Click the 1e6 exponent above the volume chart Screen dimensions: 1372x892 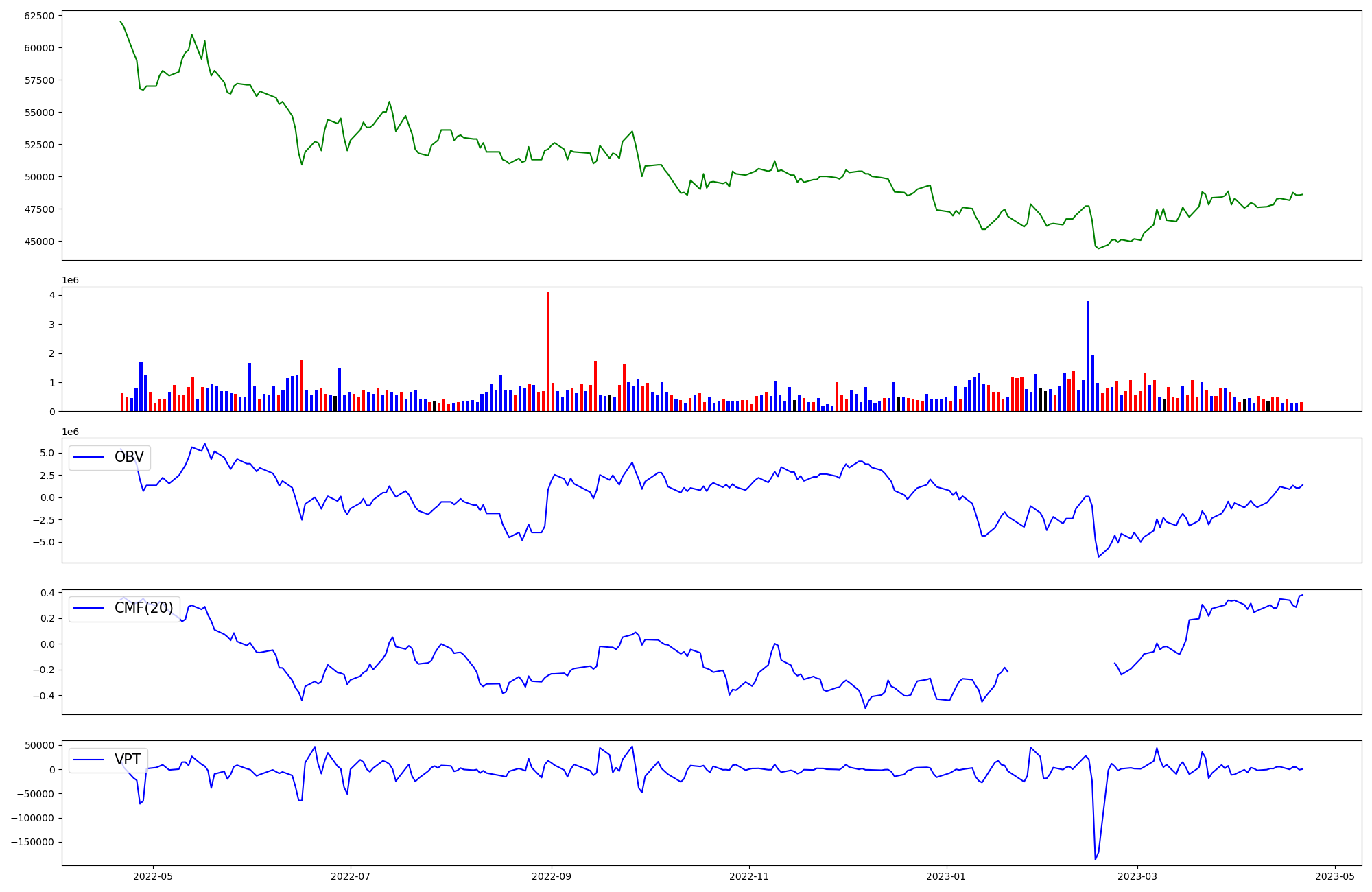71,280
